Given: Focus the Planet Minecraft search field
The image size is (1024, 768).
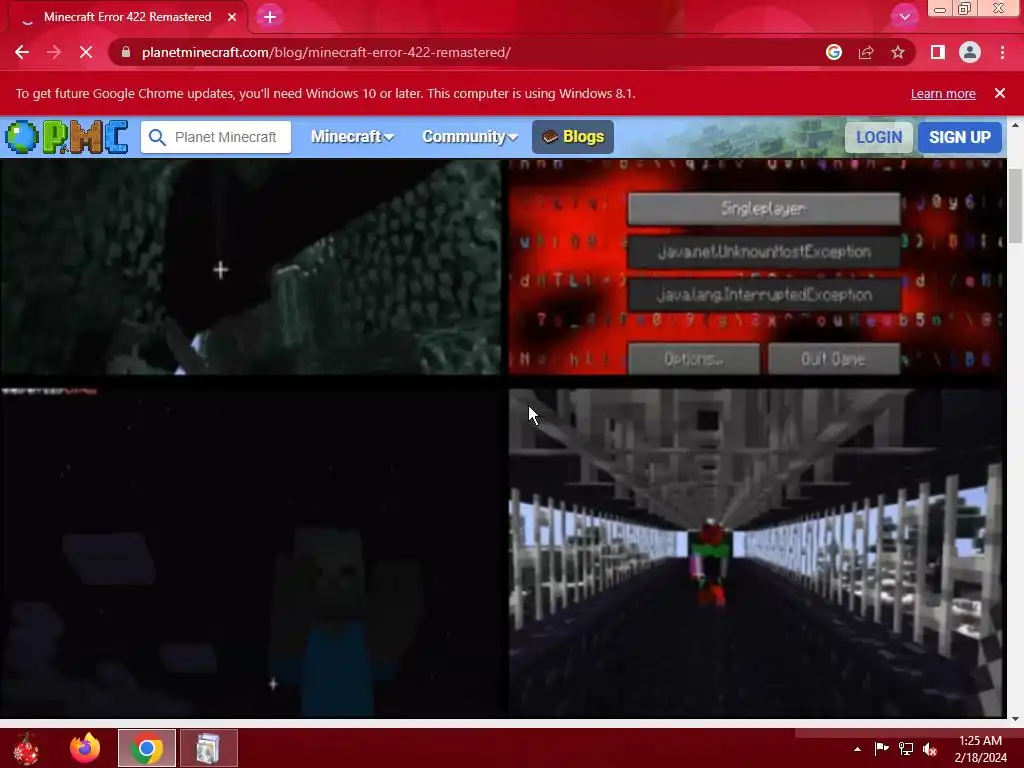Looking at the screenshot, I should pos(216,137).
